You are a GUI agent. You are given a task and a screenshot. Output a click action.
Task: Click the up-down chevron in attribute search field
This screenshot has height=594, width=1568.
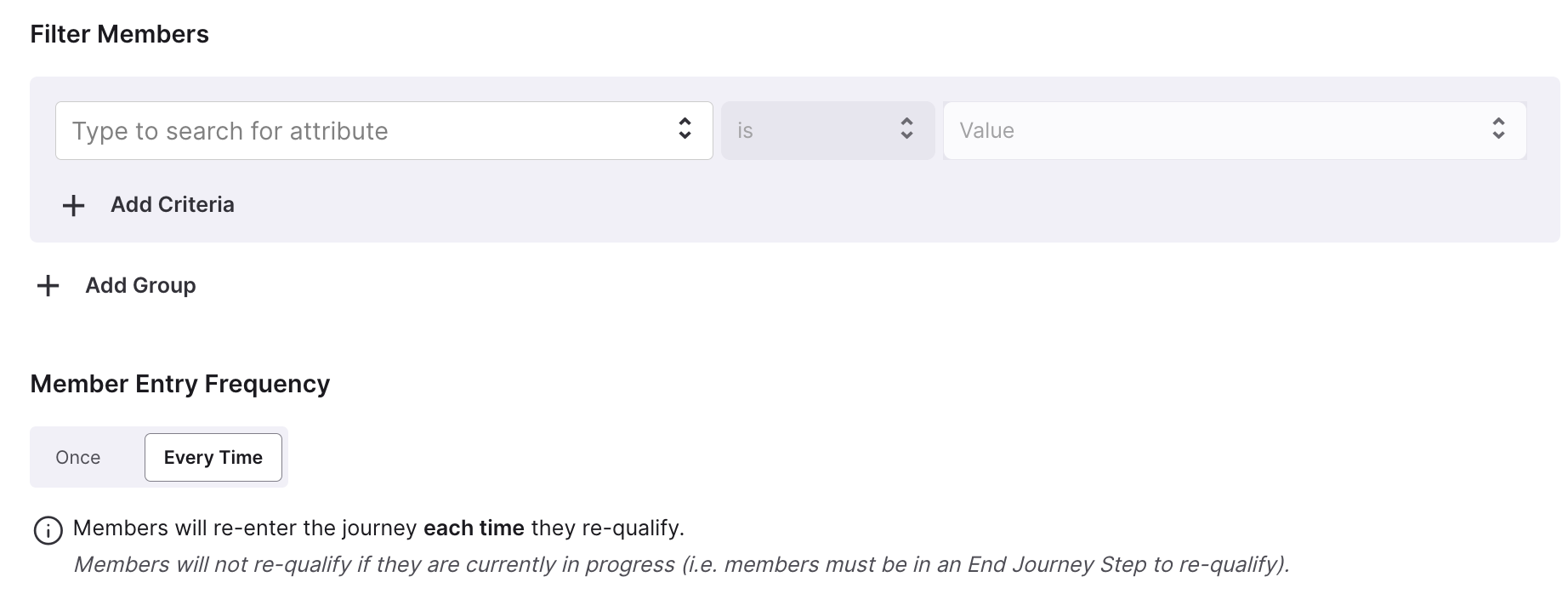(685, 129)
